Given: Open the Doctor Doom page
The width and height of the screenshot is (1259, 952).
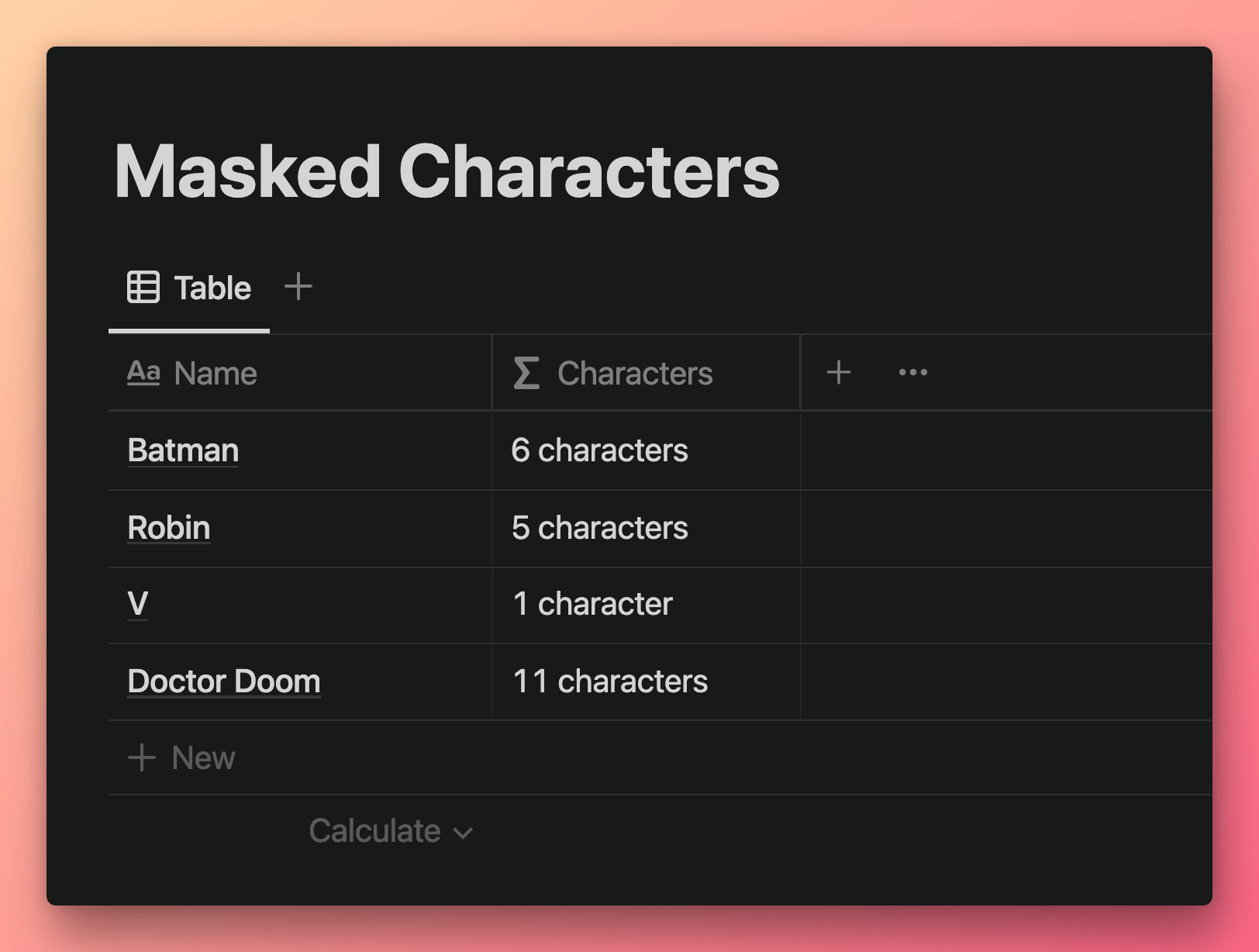Looking at the screenshot, I should pos(224,681).
